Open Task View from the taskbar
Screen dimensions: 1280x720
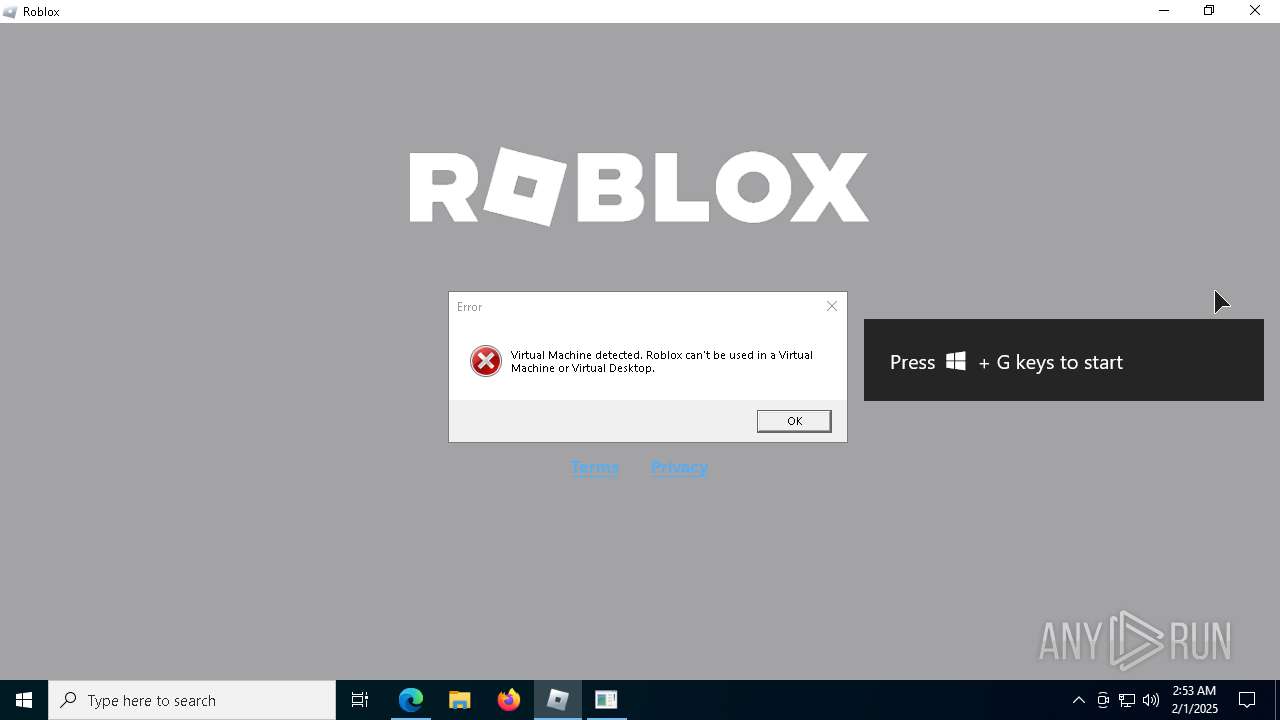360,700
